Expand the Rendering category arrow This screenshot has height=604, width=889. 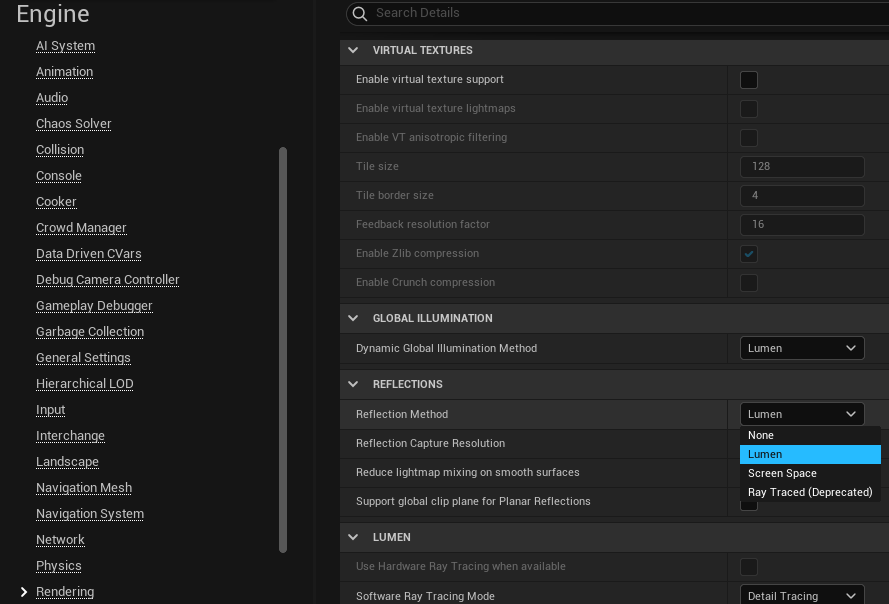tap(24, 592)
